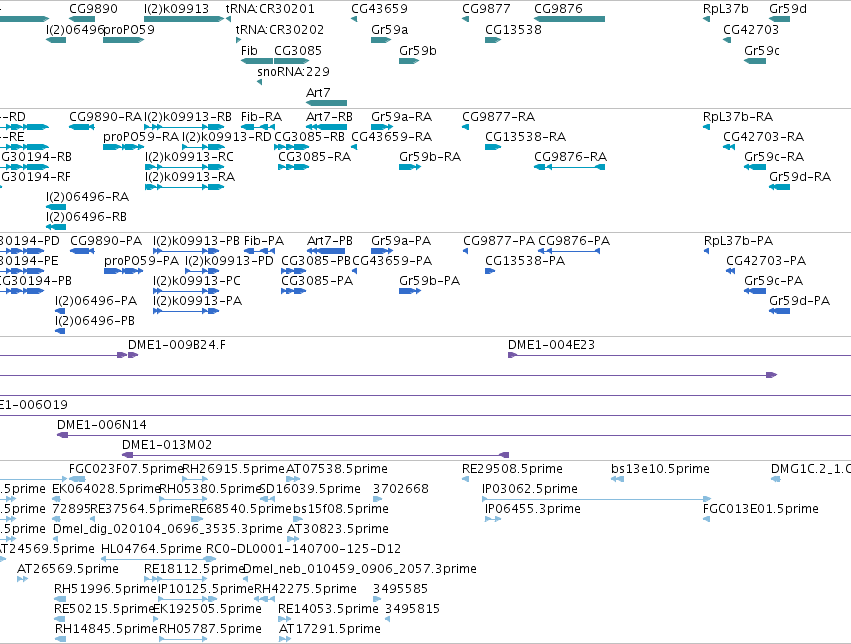Click transcript CG9877-RA
Viewport: 851px width, 644px height.
click(x=498, y=117)
